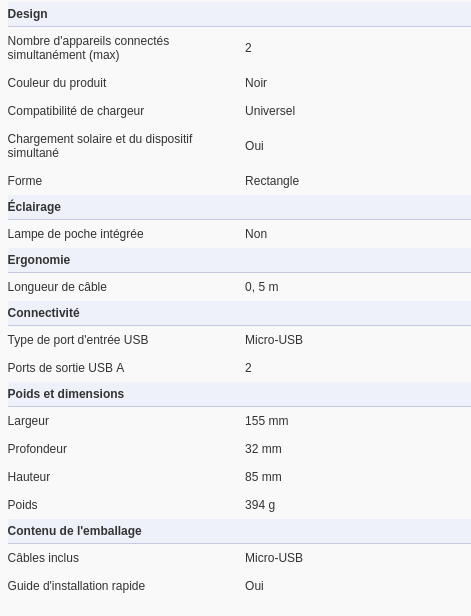Click the Lampe de poche intégrée label
This screenshot has width=471, height=616.
tap(75, 234)
